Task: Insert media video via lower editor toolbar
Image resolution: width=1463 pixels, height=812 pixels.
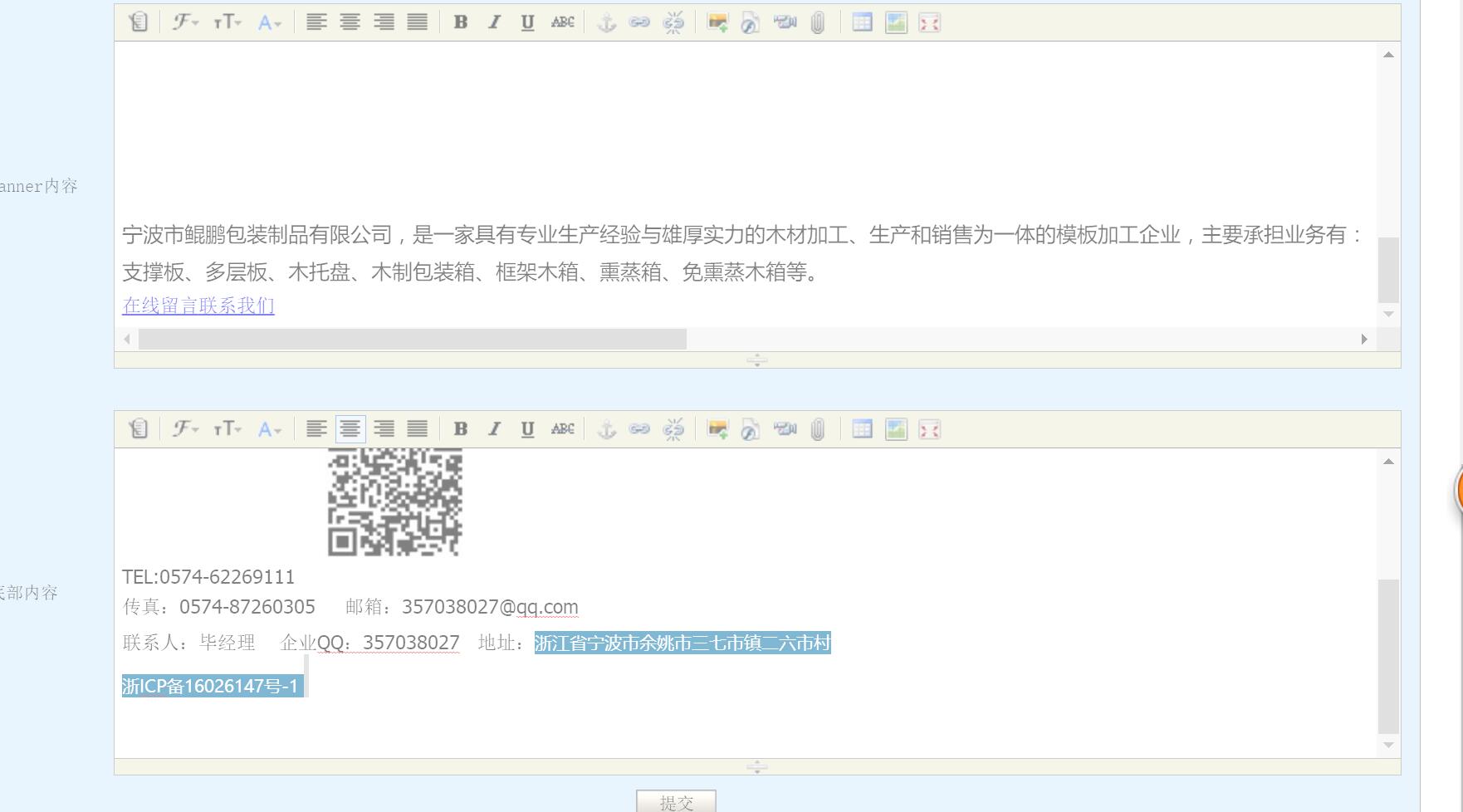Action: pyautogui.click(x=785, y=429)
